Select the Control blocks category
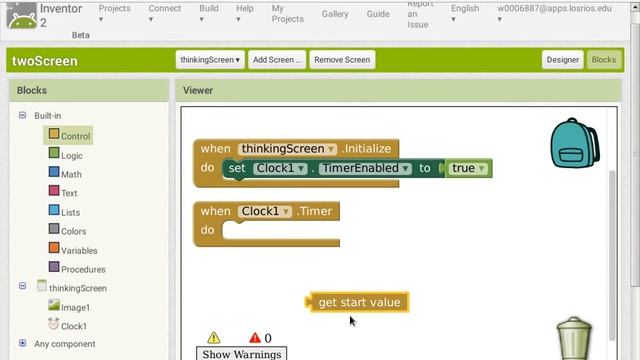Screen dimensions: 640x360 pos(68,135)
